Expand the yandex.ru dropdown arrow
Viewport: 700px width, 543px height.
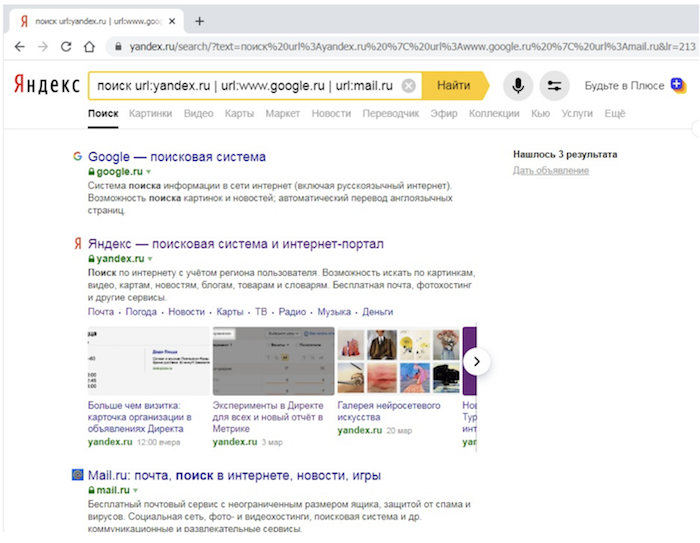coord(150,259)
